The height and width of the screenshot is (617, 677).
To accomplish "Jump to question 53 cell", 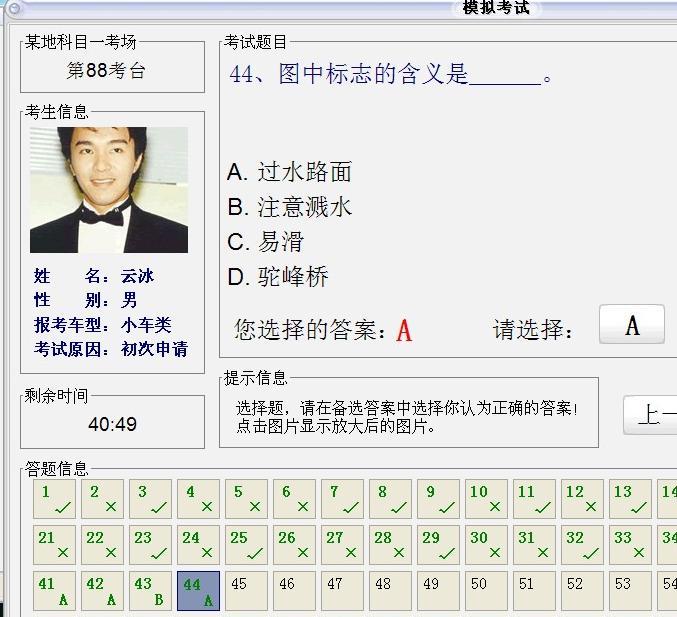I will click(630, 591).
